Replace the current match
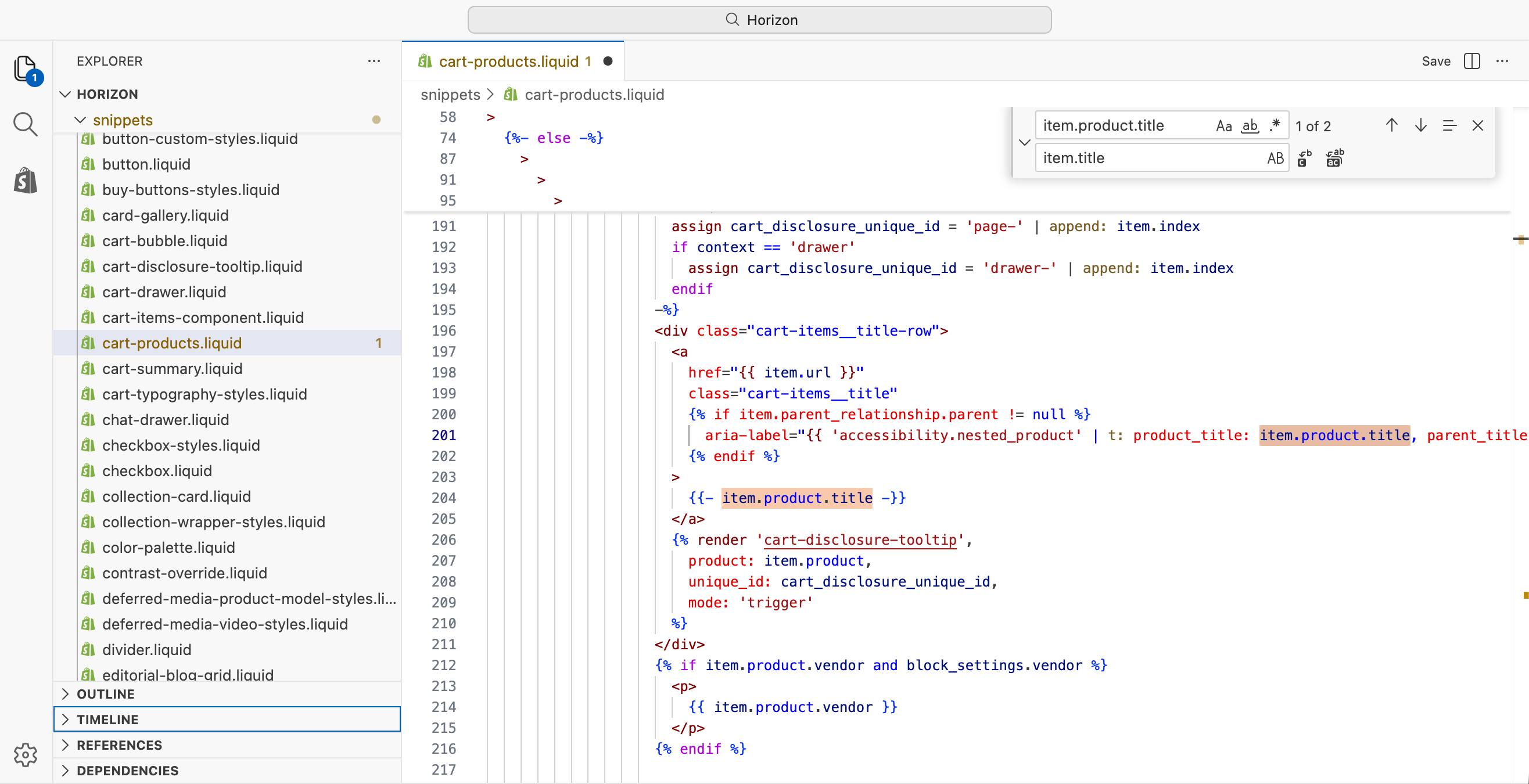The image size is (1529, 784). coord(1305,158)
